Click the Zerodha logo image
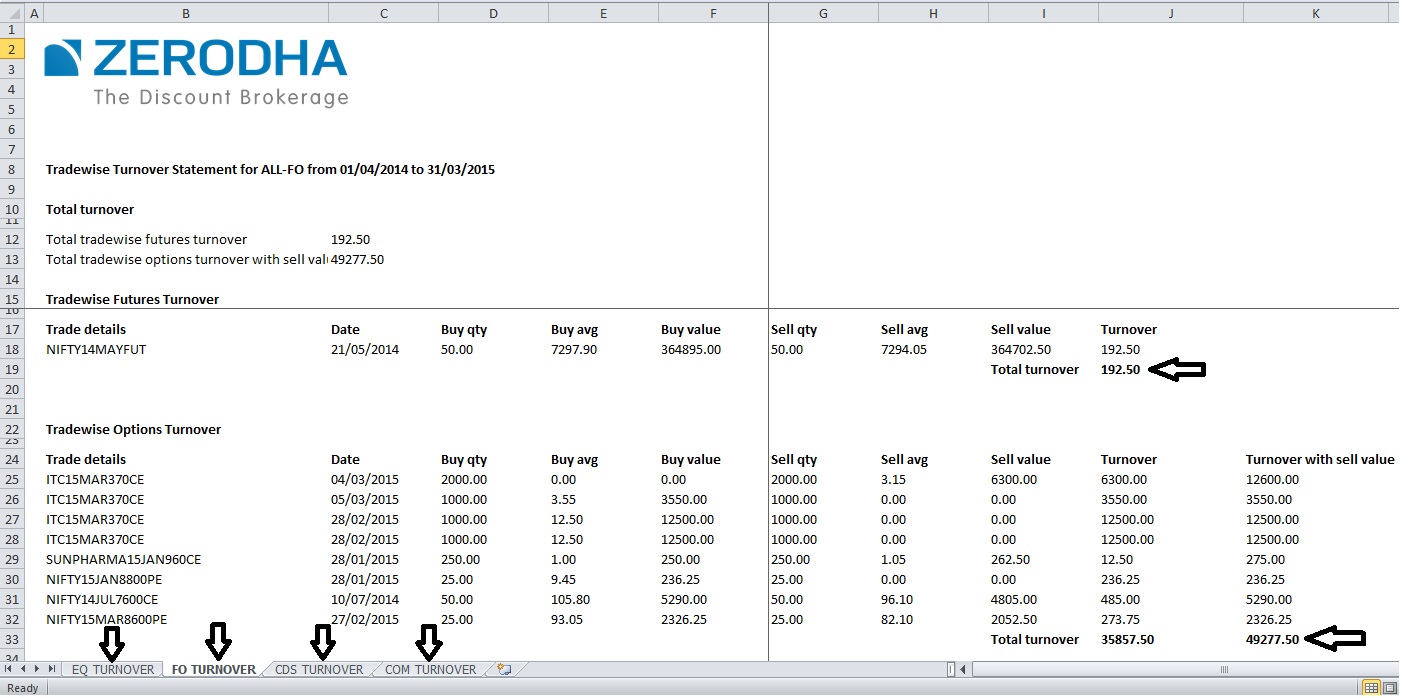This screenshot has height=698, width=1408. 196,72
